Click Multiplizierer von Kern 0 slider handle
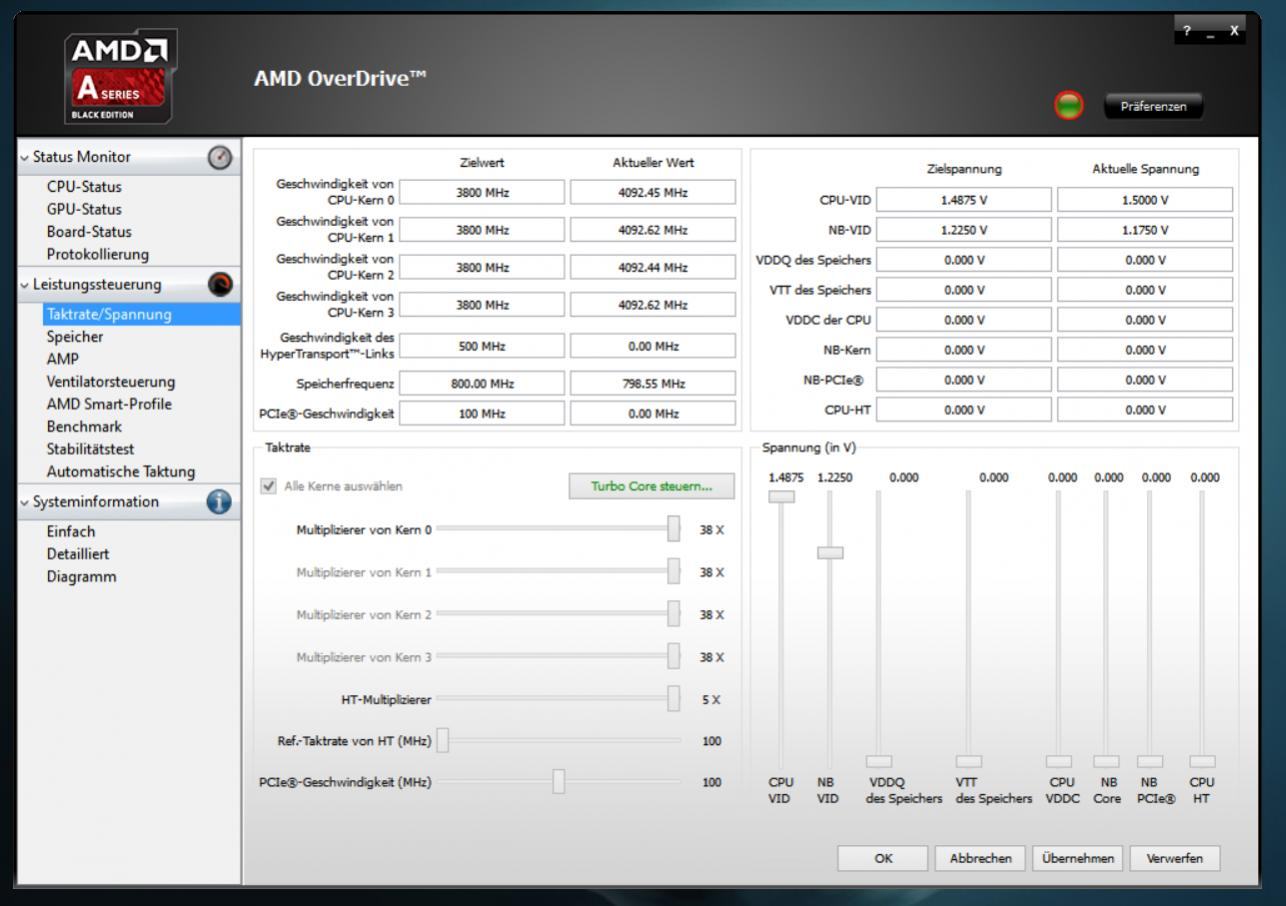The image size is (1286, 906). (x=674, y=529)
